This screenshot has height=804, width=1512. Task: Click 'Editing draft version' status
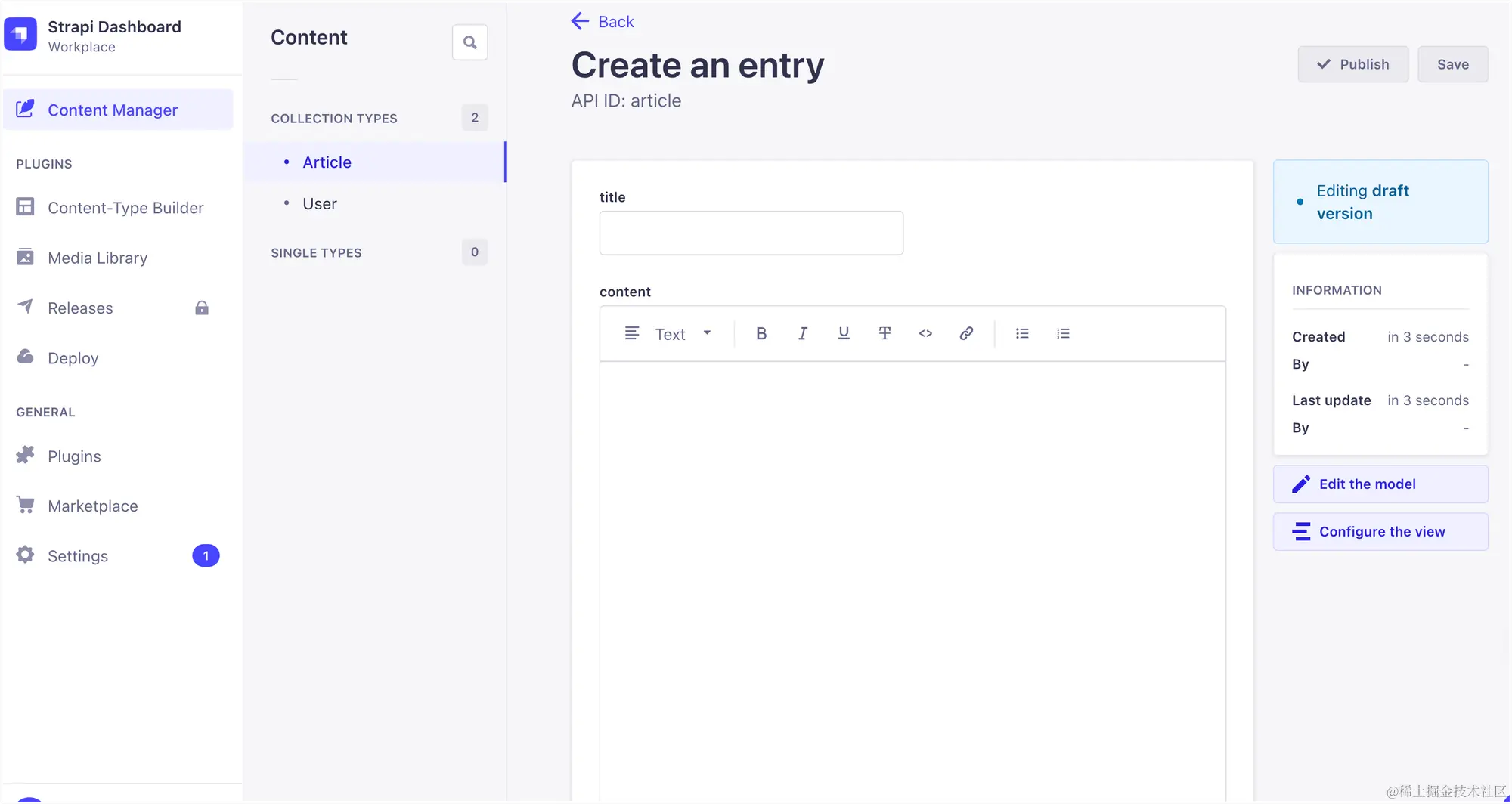click(x=1380, y=202)
